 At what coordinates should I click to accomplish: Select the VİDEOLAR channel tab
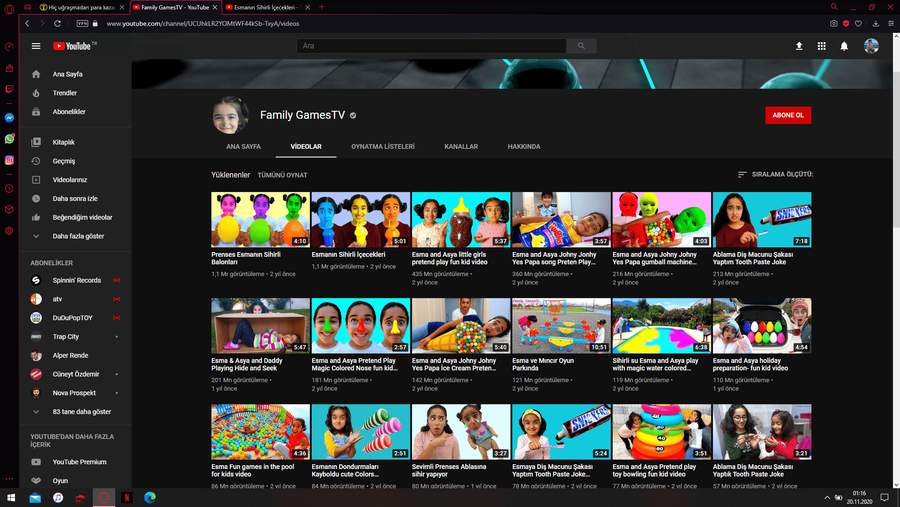pyautogui.click(x=306, y=146)
